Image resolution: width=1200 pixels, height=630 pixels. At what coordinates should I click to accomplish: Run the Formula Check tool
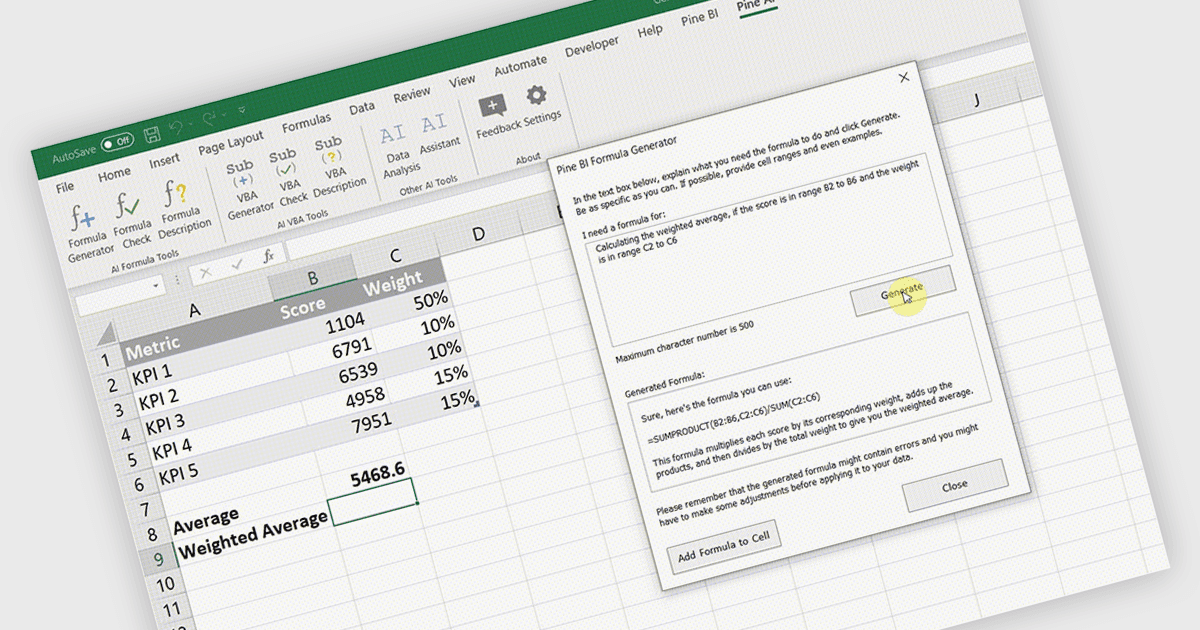132,219
